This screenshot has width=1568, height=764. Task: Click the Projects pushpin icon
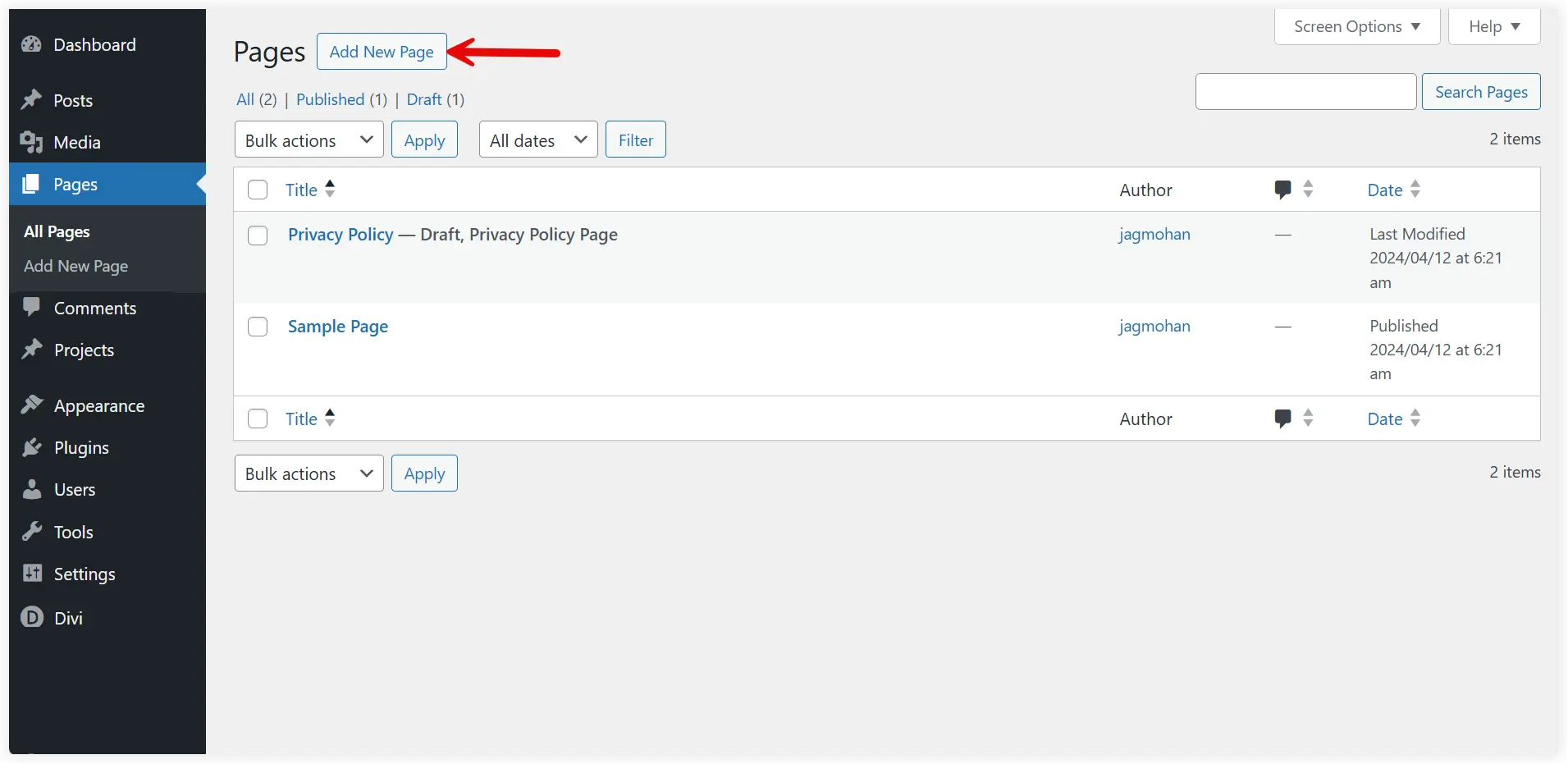[x=31, y=350]
